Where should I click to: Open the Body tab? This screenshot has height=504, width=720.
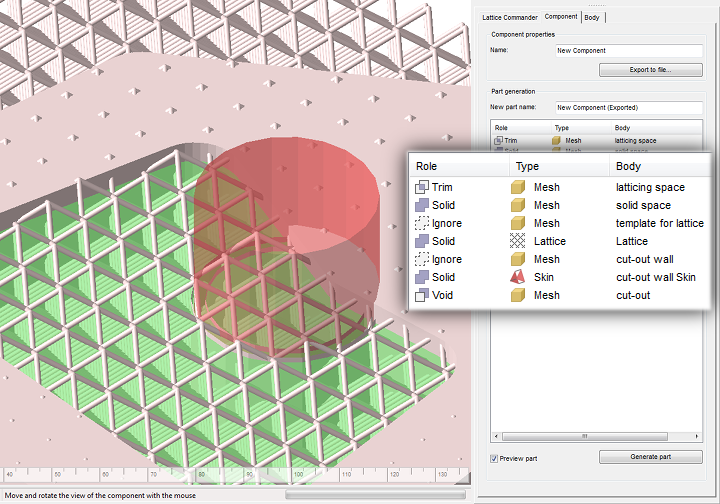tap(592, 17)
